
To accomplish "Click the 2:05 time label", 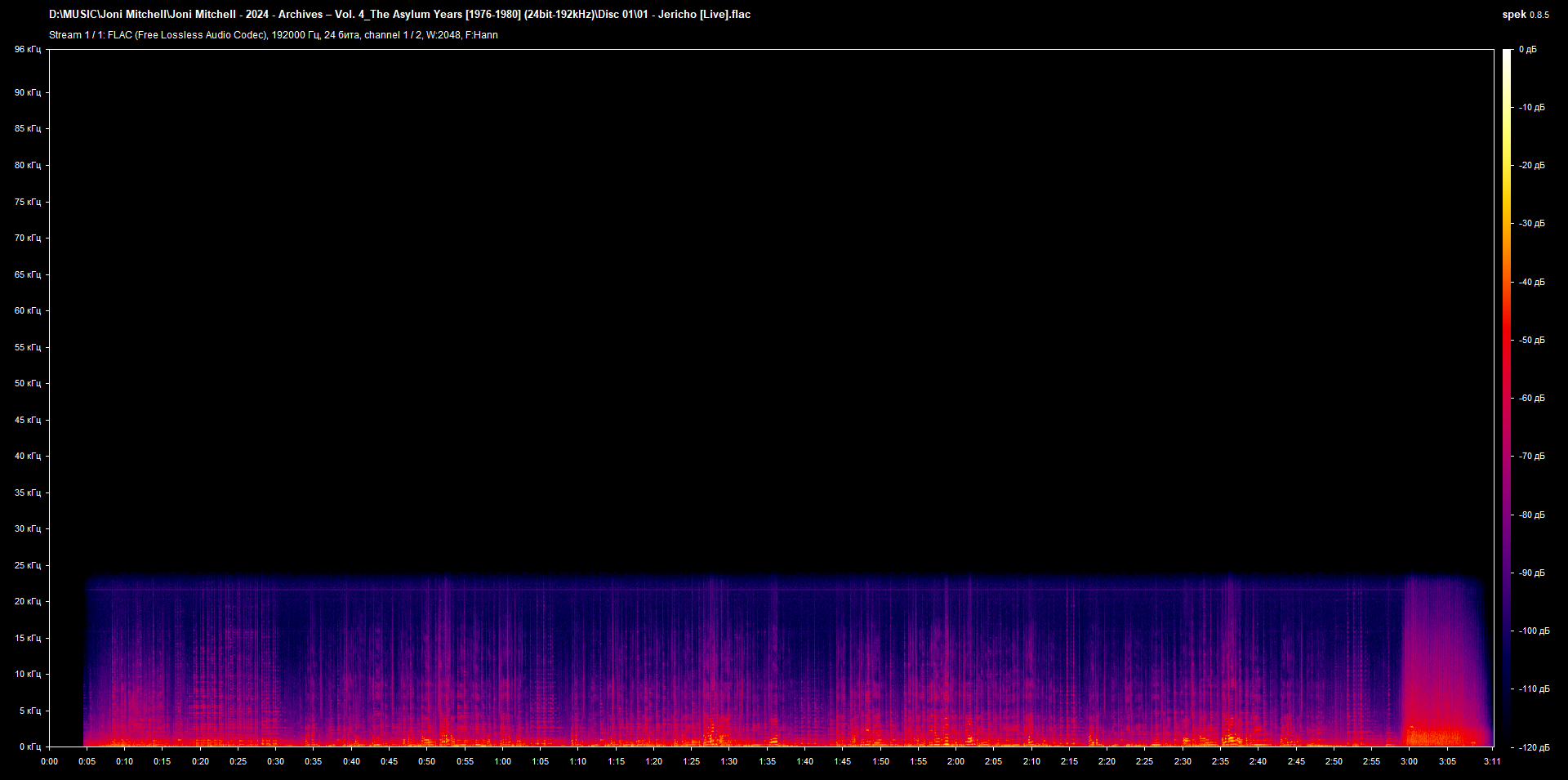I will pyautogui.click(x=994, y=761).
